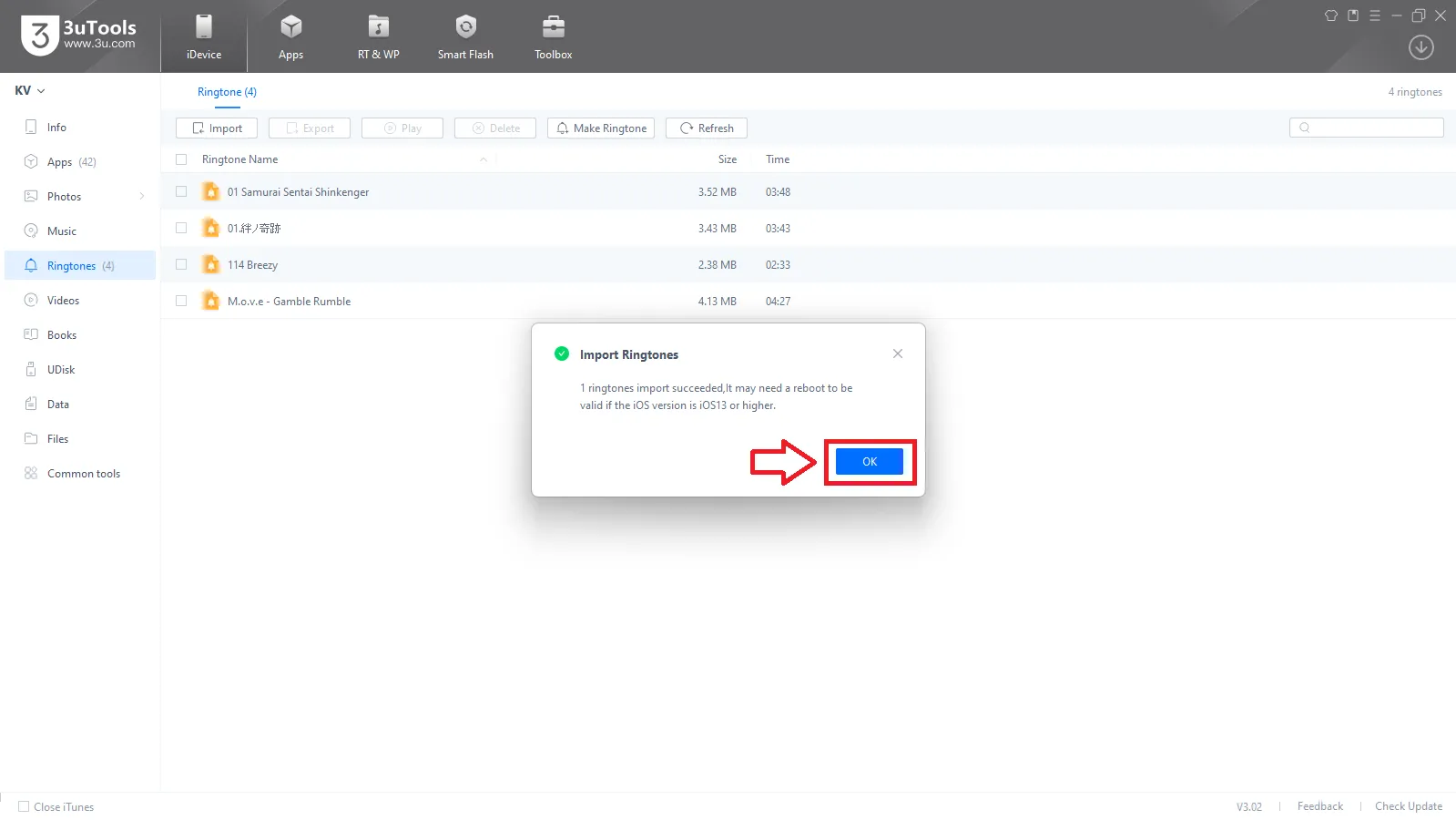Close the Import Ringtones dialog with X
The image size is (1456, 820).
[x=898, y=354]
